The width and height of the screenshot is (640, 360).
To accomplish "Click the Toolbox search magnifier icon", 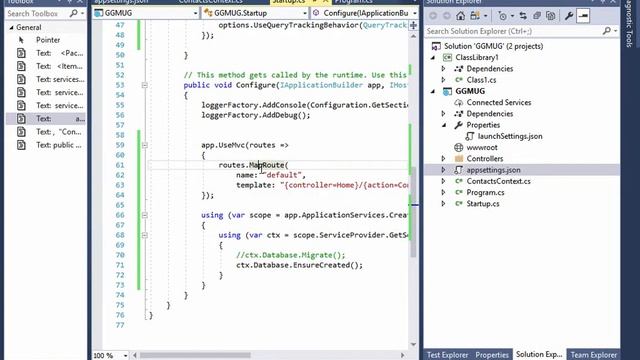I will pos(73,13).
